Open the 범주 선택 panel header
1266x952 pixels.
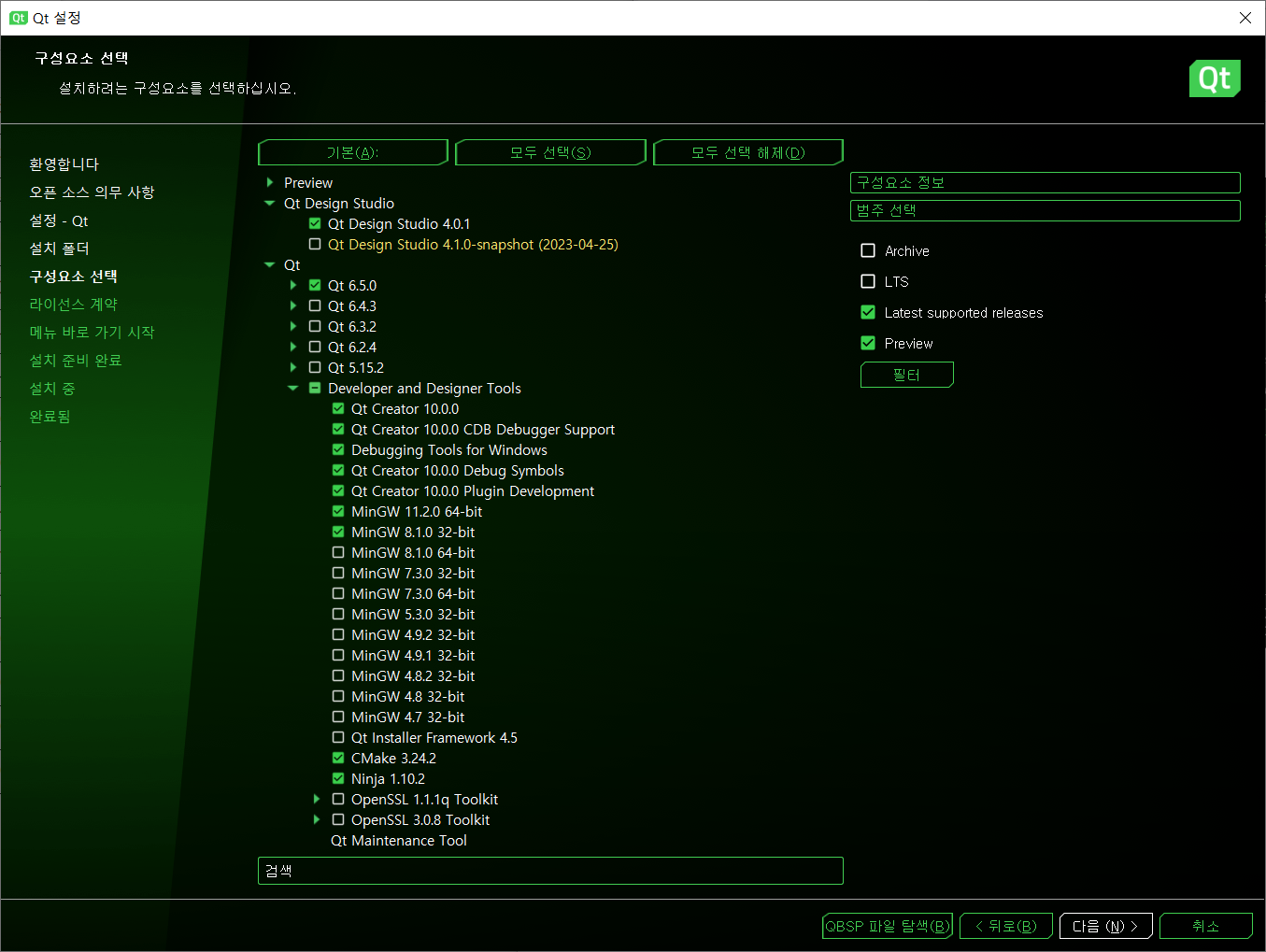pyautogui.click(x=1046, y=211)
